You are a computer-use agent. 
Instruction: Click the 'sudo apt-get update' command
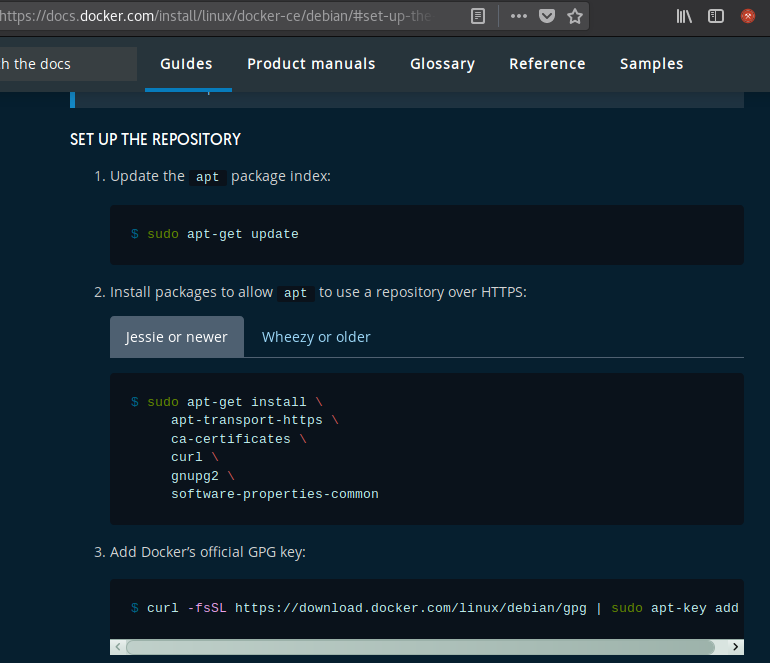(x=222, y=234)
